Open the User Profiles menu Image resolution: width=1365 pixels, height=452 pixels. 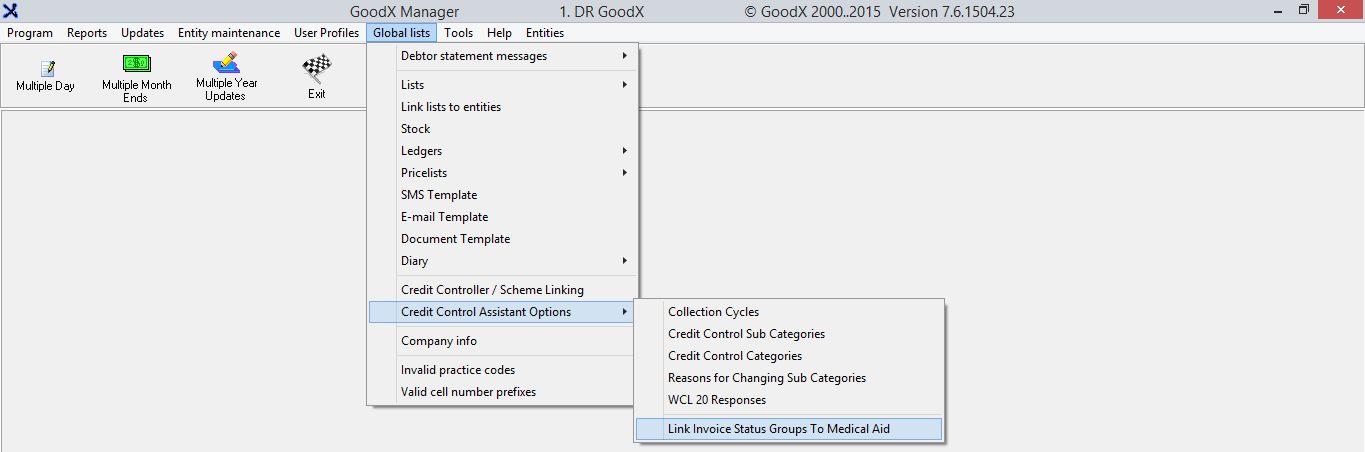tap(326, 33)
